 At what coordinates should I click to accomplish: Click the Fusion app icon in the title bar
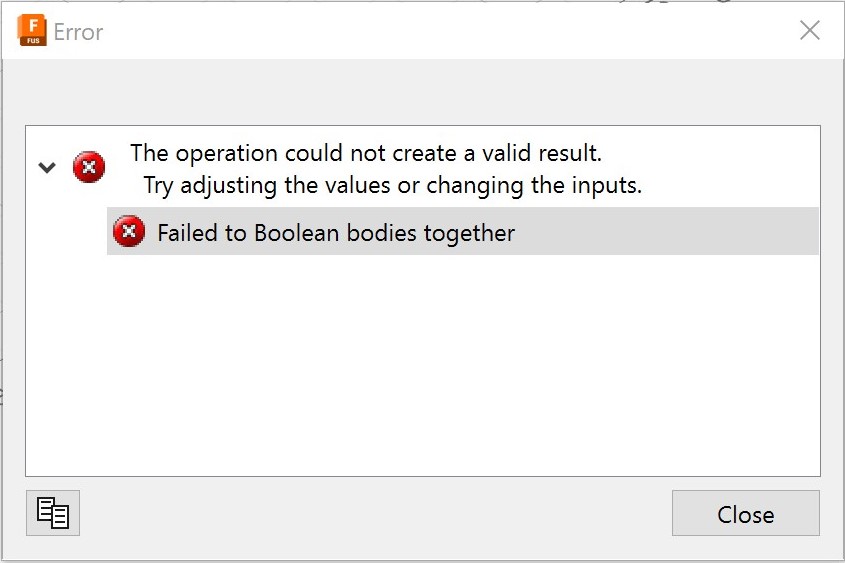(x=32, y=31)
